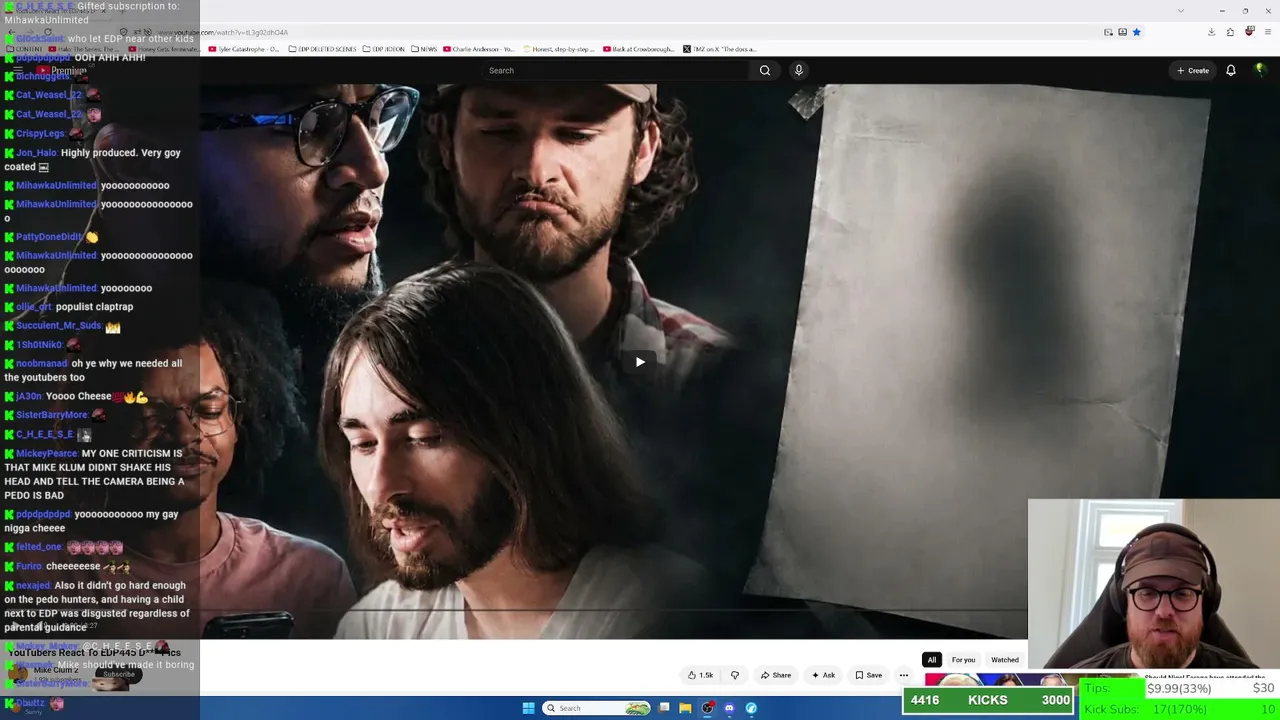Play the video with the center play button
The width and height of the screenshot is (1280, 720).
(x=640, y=362)
